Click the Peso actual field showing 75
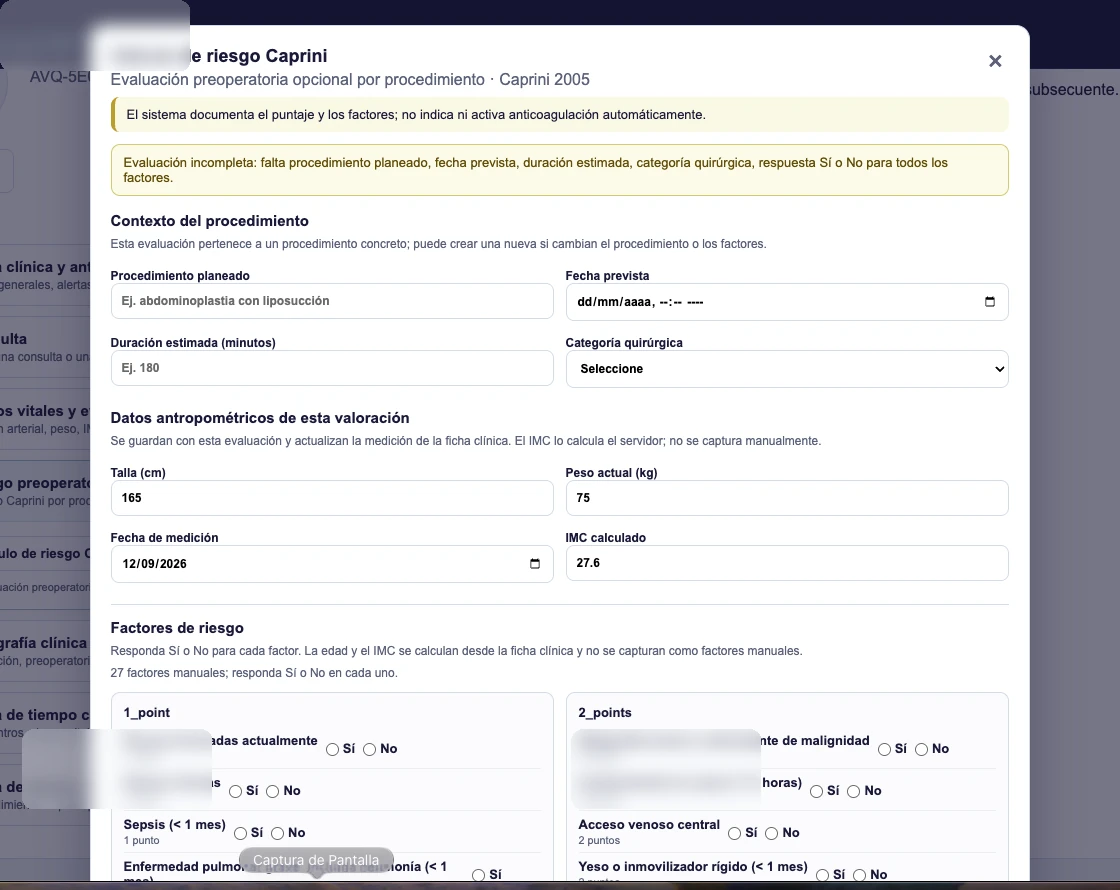Screen dimensions: 1120x890 (786, 498)
